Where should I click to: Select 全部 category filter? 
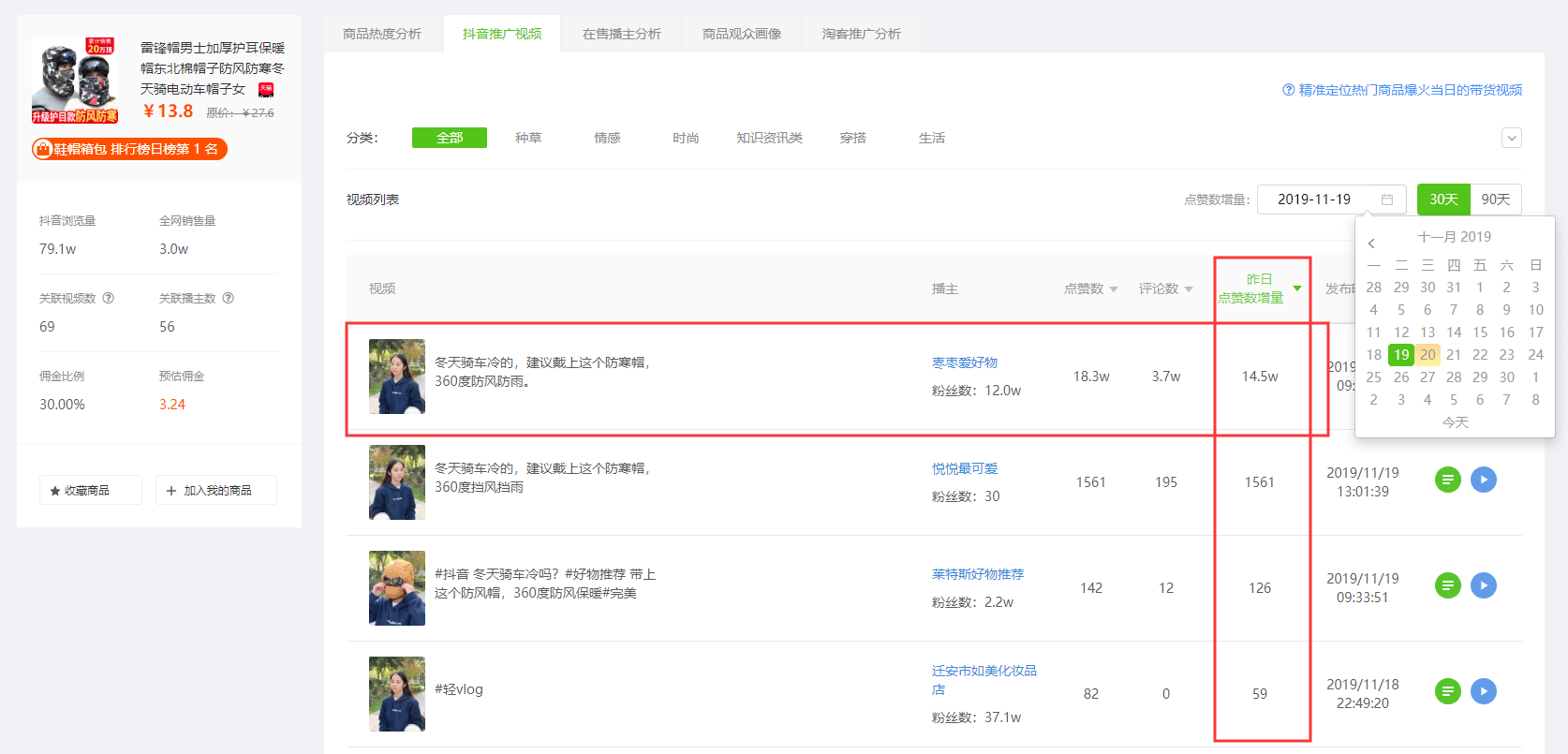click(450, 138)
